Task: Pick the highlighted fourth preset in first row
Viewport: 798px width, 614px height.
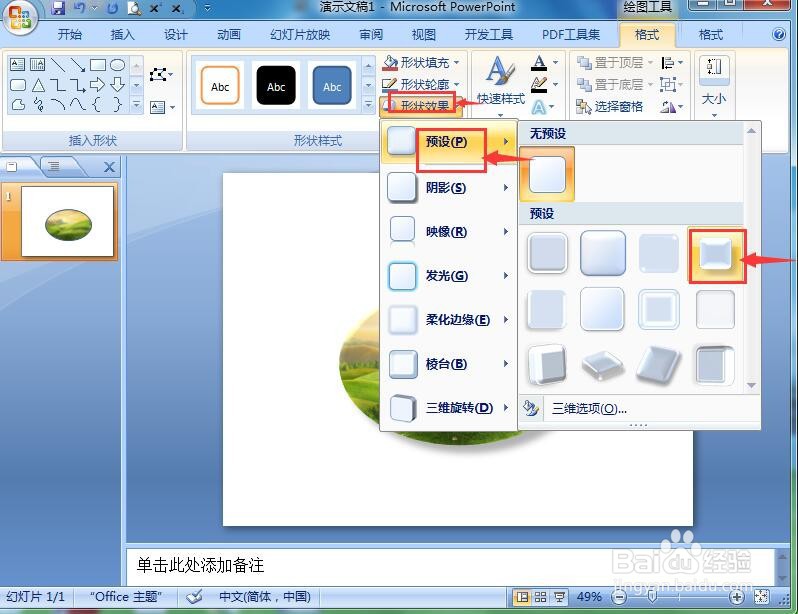Action: coord(716,255)
